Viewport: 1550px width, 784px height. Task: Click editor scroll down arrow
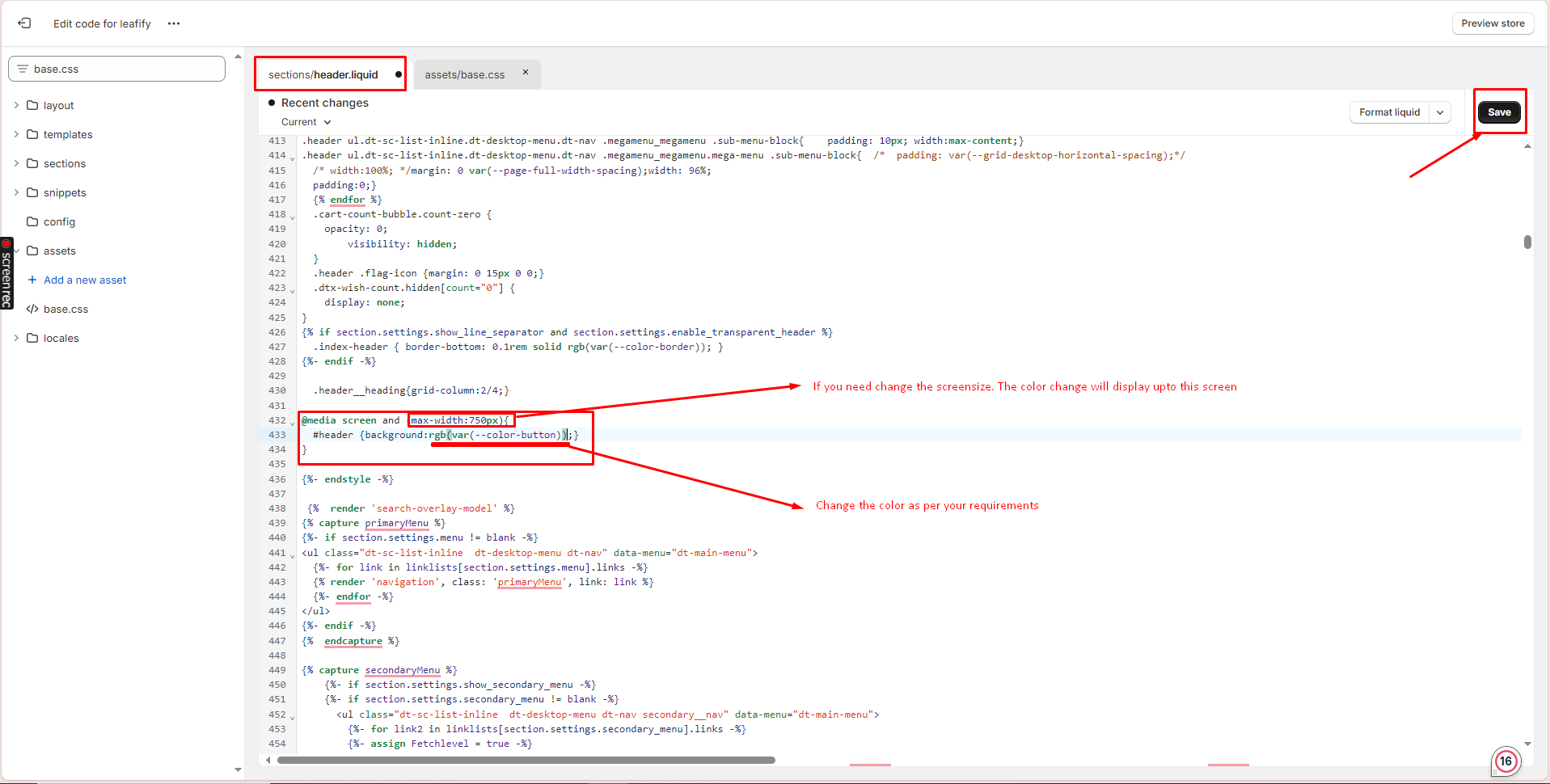1527,744
